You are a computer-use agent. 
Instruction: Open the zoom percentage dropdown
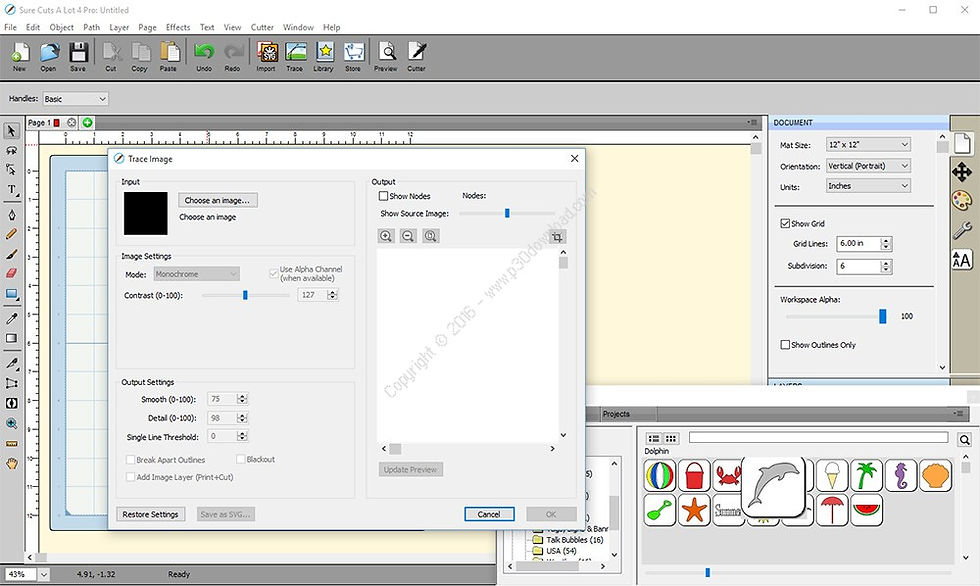(x=44, y=574)
